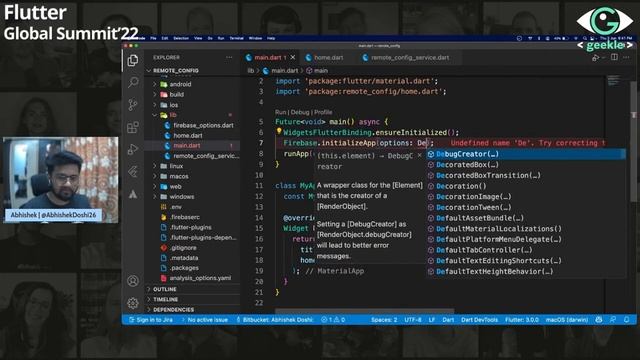This screenshot has width=640, height=360.
Task: Expand the windows folder
Action: pyautogui.click(x=155, y=197)
